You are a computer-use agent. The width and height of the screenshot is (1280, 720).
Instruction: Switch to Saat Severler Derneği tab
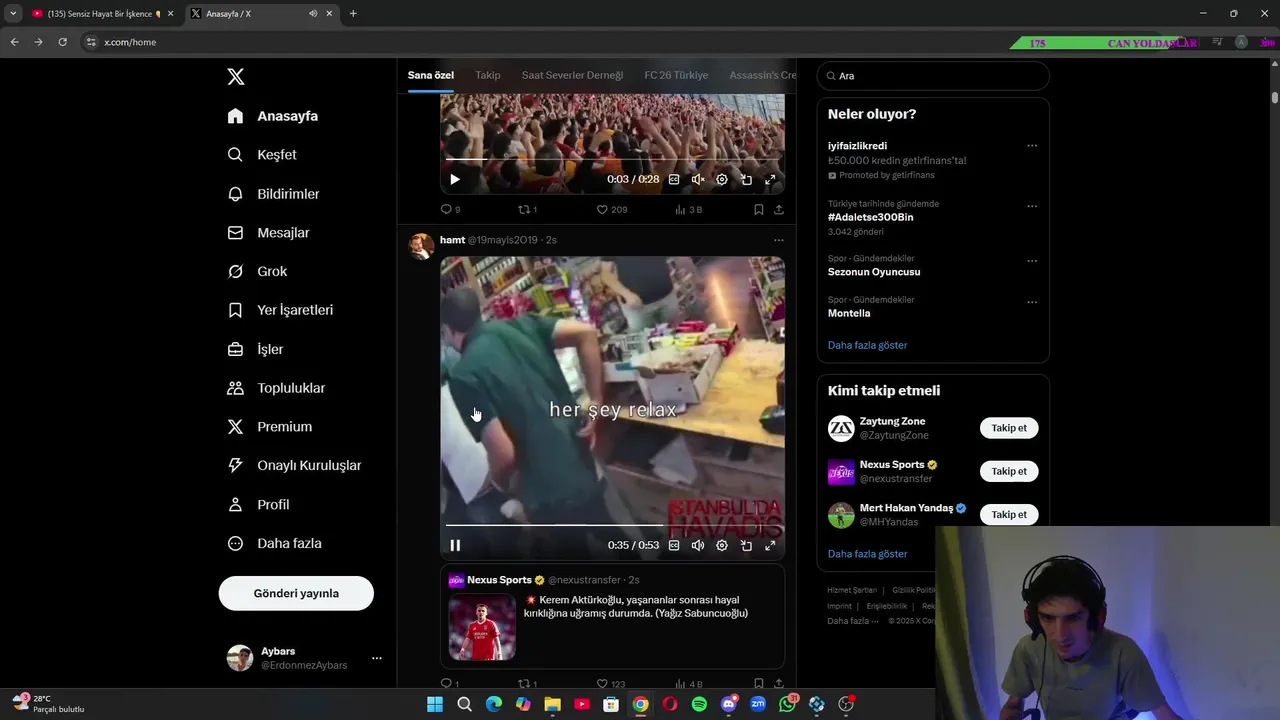click(572, 75)
